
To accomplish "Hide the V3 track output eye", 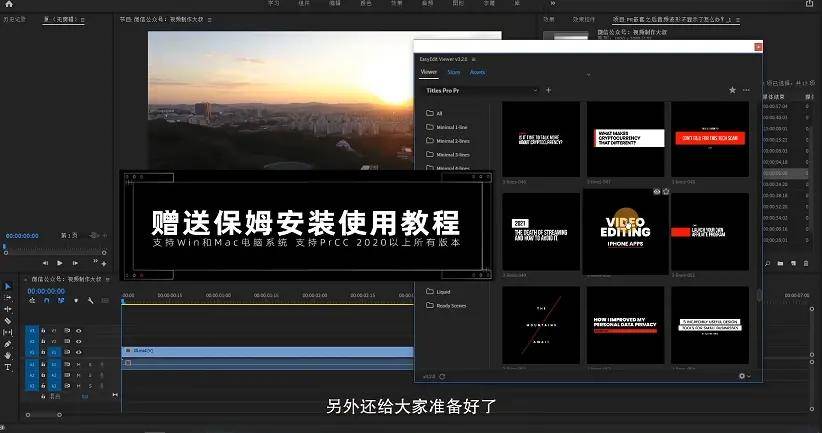I will pos(79,331).
